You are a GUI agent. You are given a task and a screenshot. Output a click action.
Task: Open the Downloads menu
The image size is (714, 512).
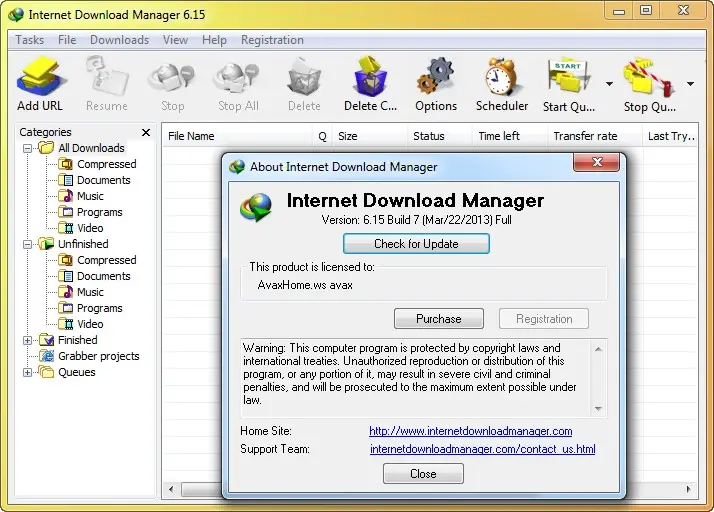(x=119, y=40)
